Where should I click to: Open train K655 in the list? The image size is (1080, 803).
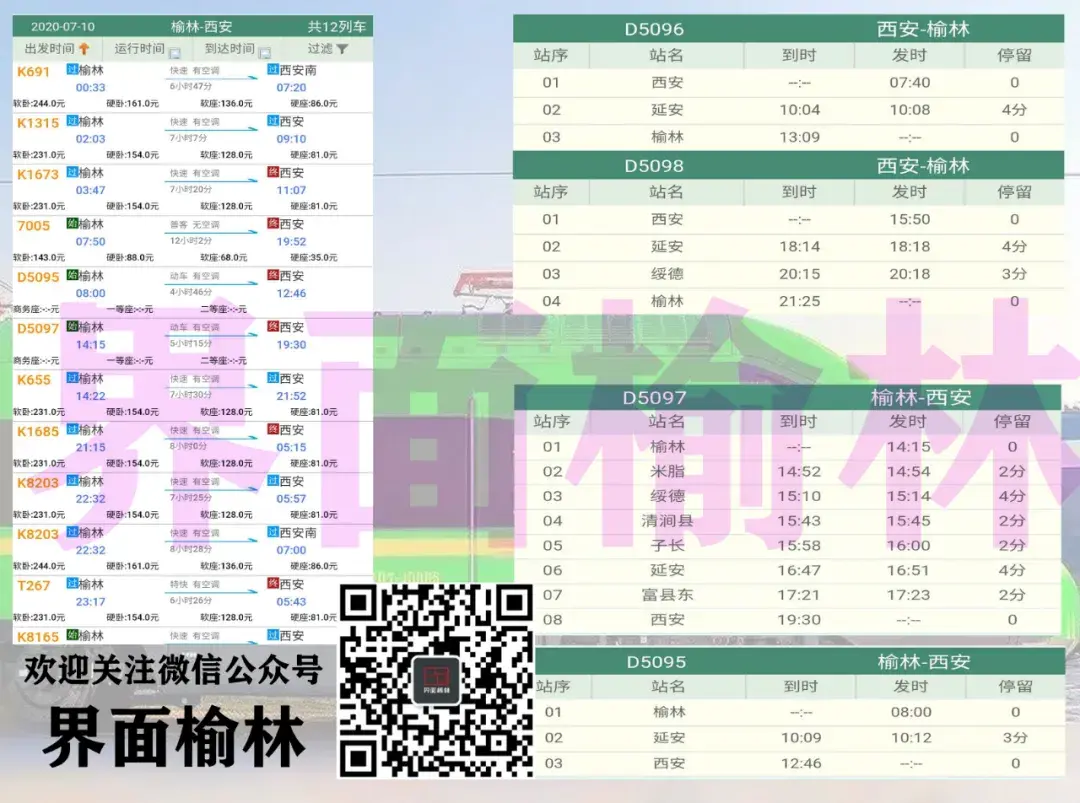pyautogui.click(x=33, y=380)
